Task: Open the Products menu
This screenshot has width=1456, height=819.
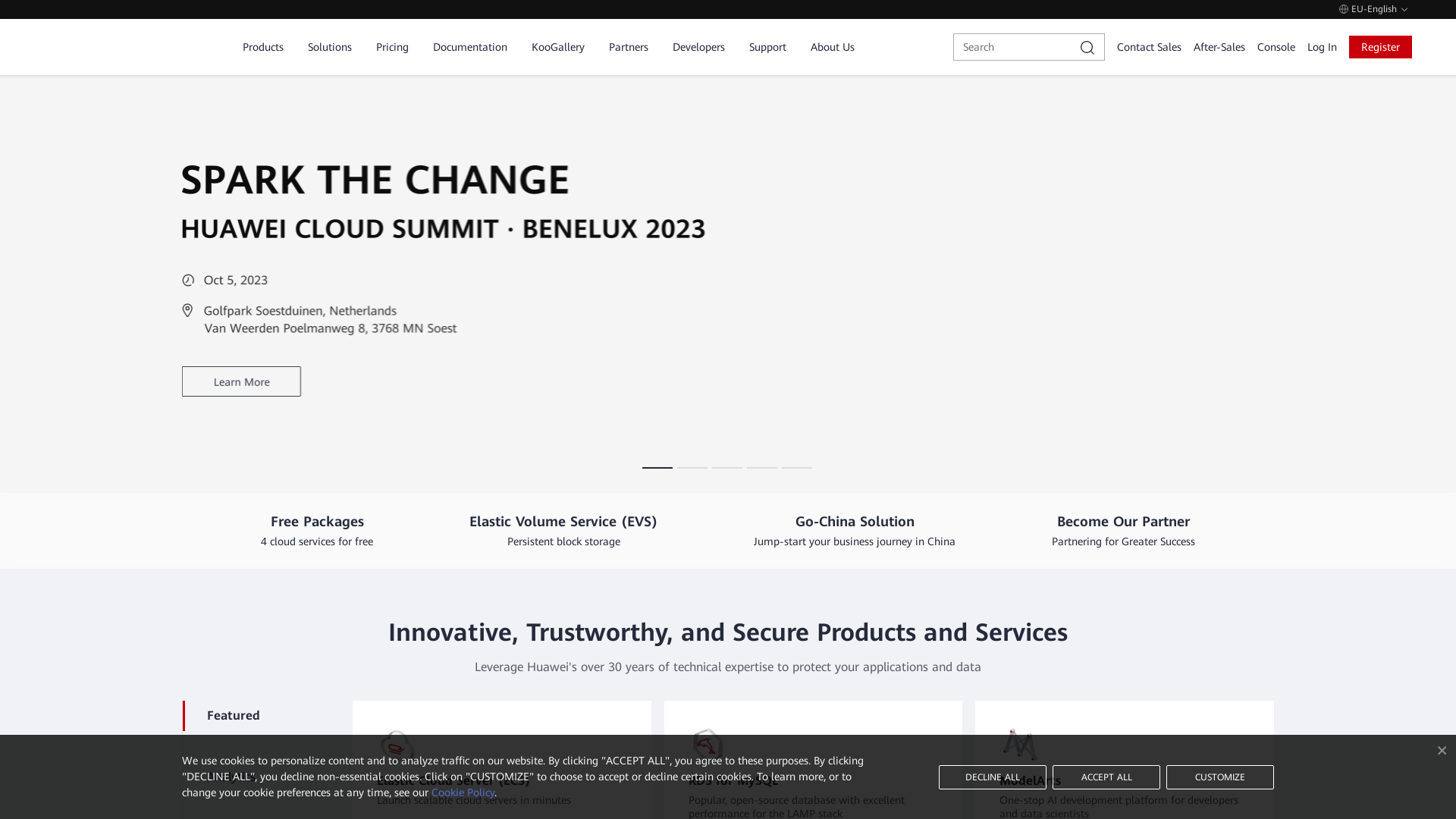Action: coord(262,47)
